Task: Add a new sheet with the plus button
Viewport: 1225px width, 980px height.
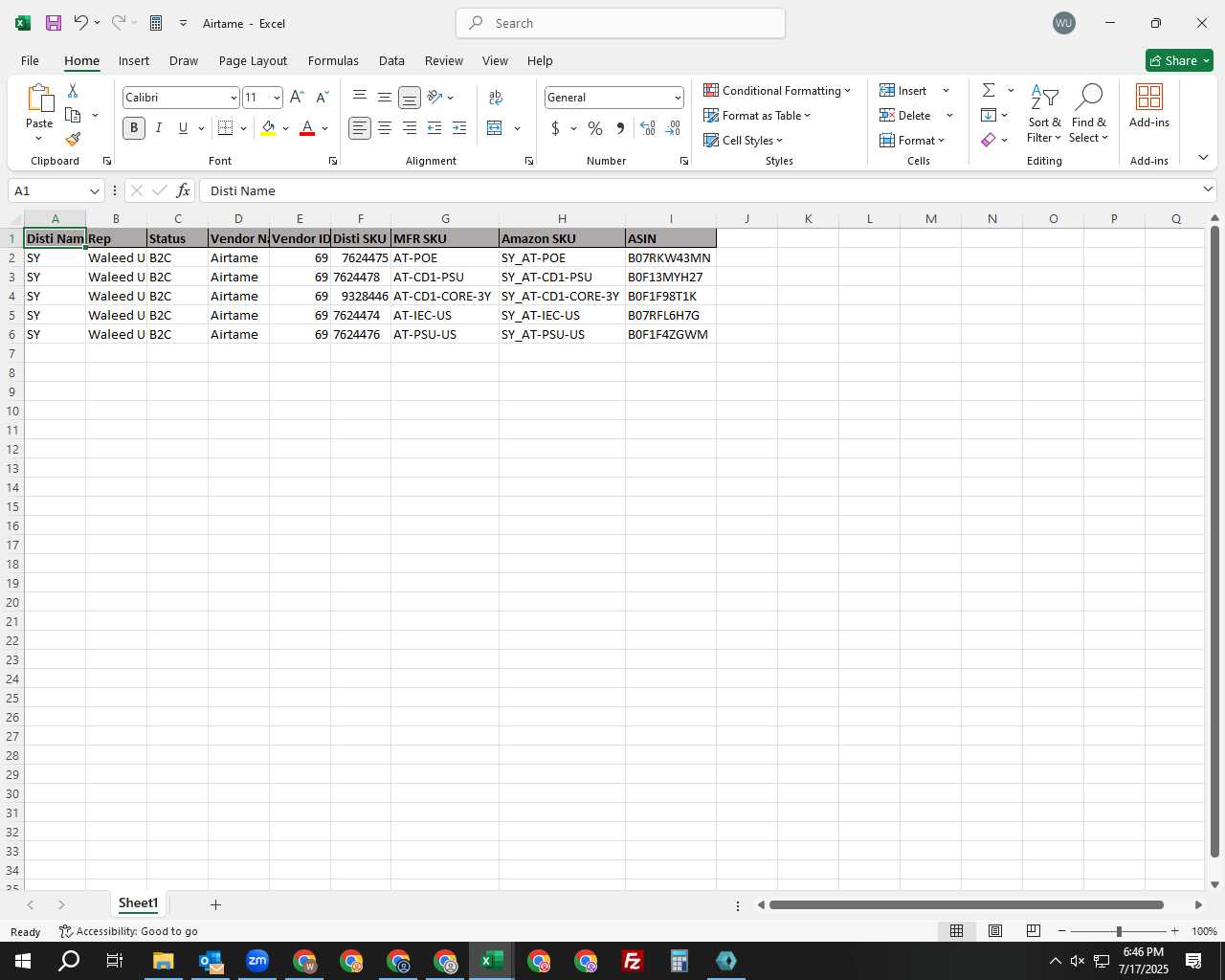Action: 215,904
